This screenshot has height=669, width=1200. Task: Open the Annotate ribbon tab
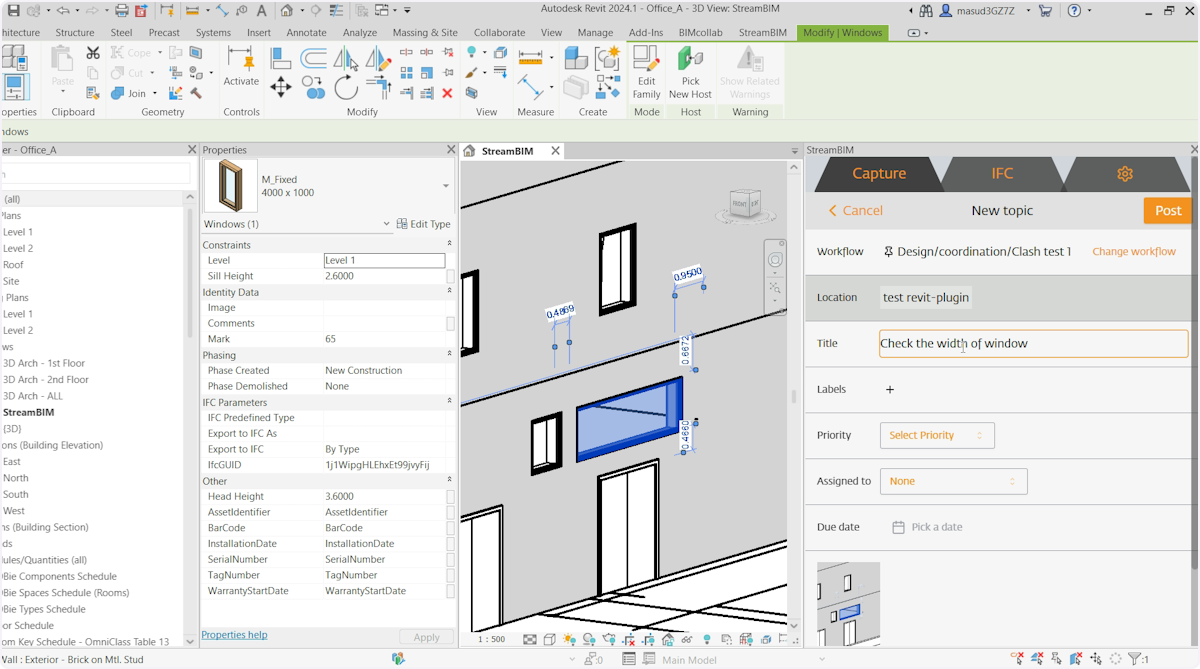306,32
